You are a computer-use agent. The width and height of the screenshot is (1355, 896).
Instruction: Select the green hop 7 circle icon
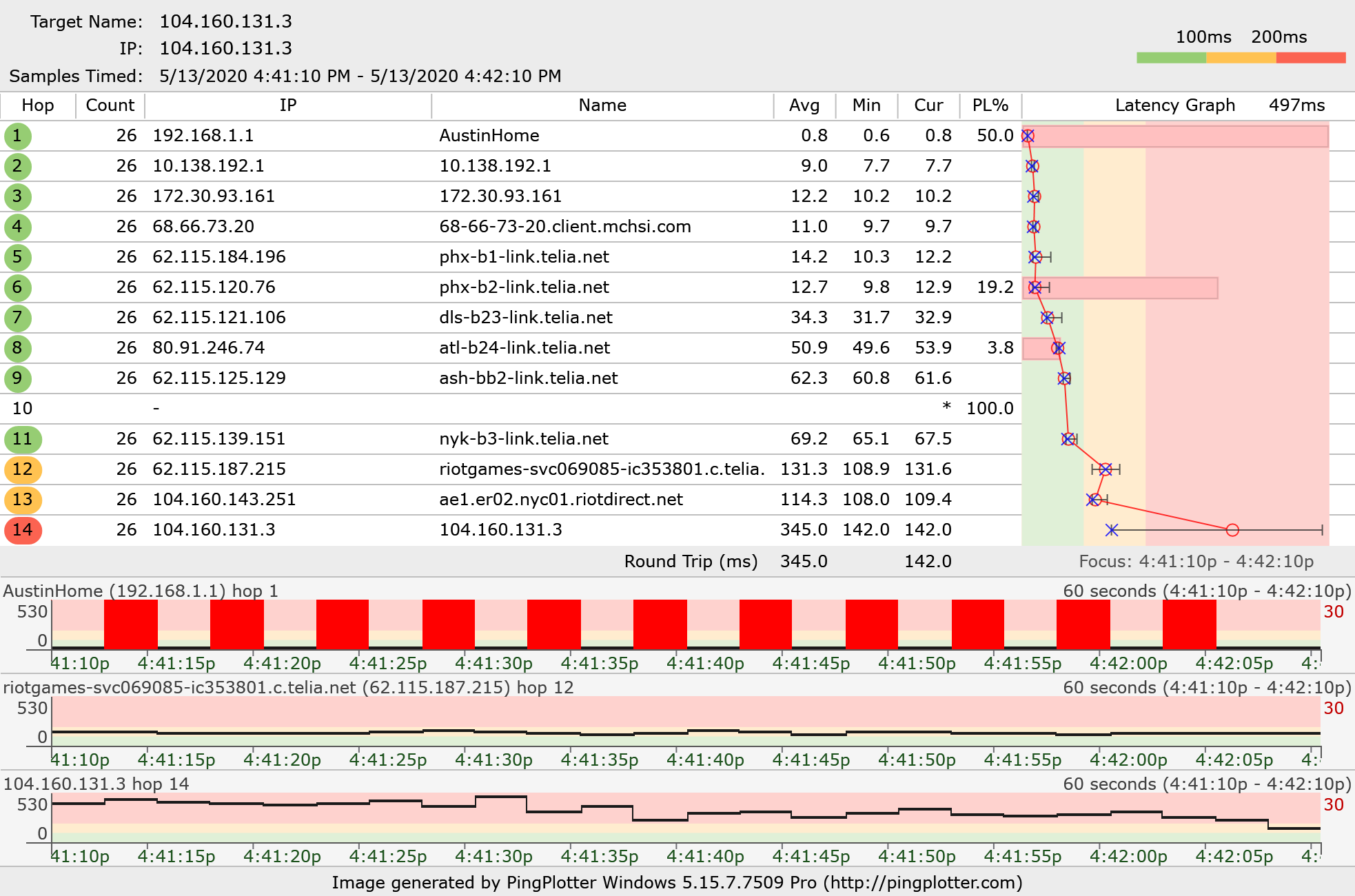(x=17, y=318)
